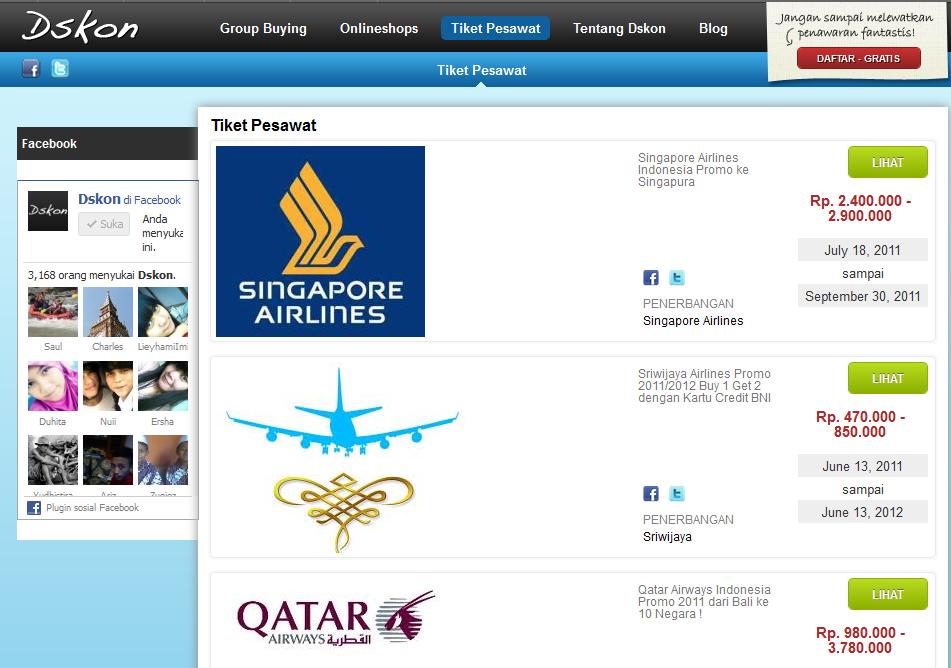Share Sriwijaya promo via Facebook icon
The image size is (951, 668).
tap(651, 494)
